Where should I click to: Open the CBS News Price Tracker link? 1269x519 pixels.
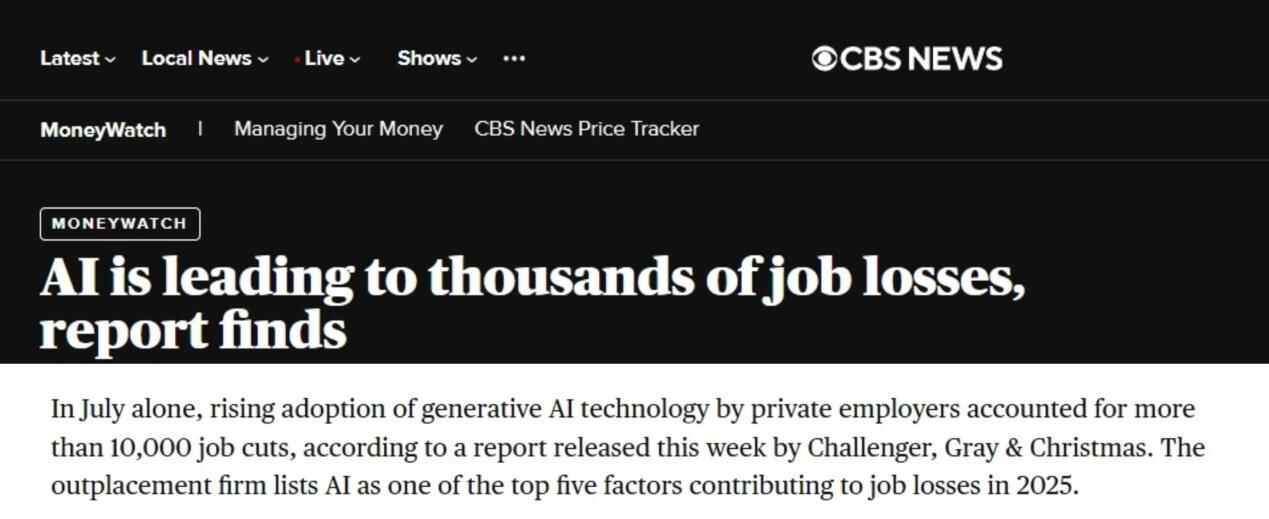586,129
